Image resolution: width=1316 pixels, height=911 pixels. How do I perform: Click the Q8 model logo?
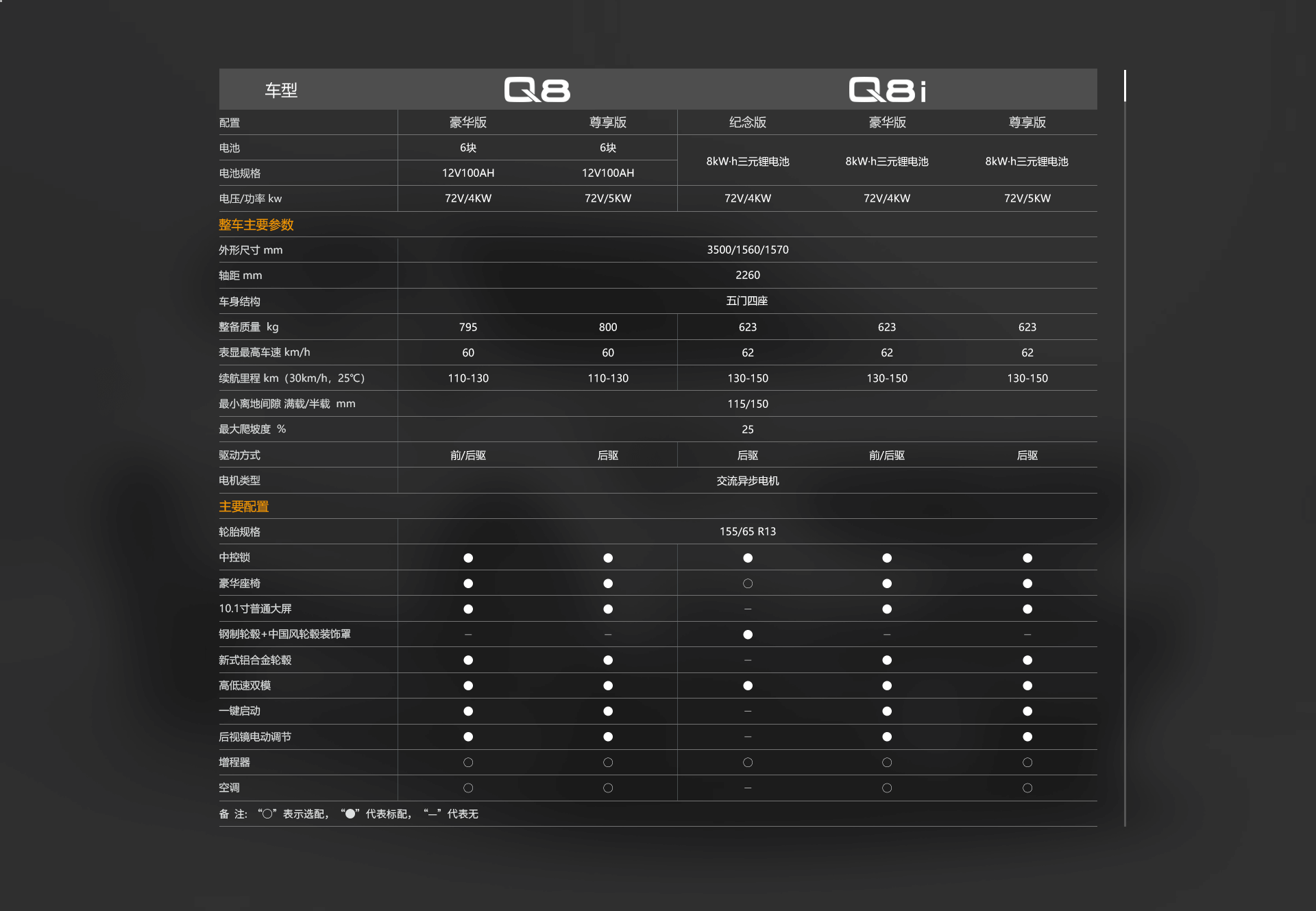[x=537, y=90]
